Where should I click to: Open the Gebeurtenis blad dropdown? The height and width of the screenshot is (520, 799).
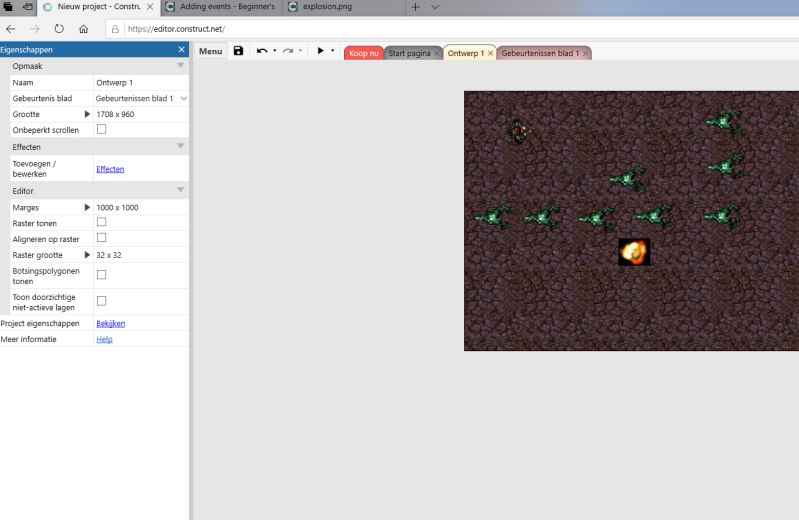pyautogui.click(x=141, y=98)
